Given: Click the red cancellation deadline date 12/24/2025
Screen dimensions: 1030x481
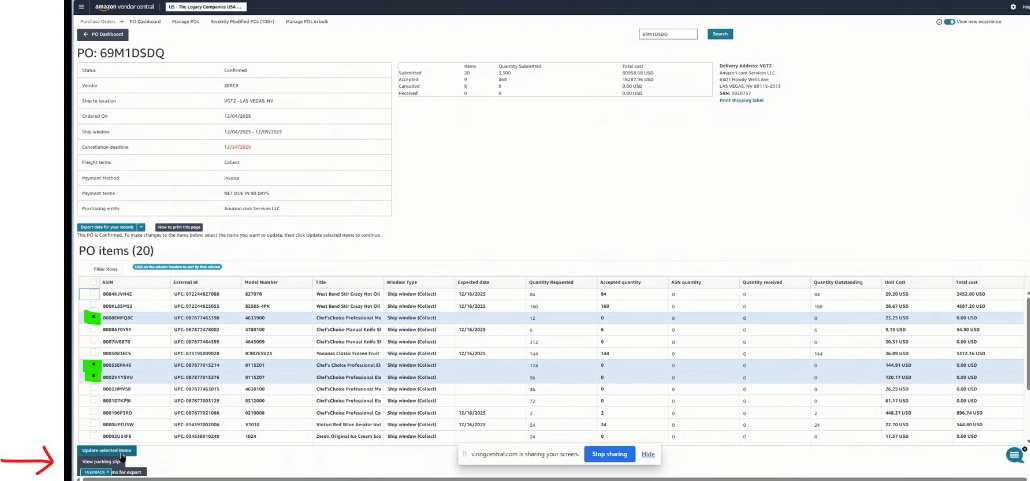Looking at the screenshot, I should [x=237, y=147].
